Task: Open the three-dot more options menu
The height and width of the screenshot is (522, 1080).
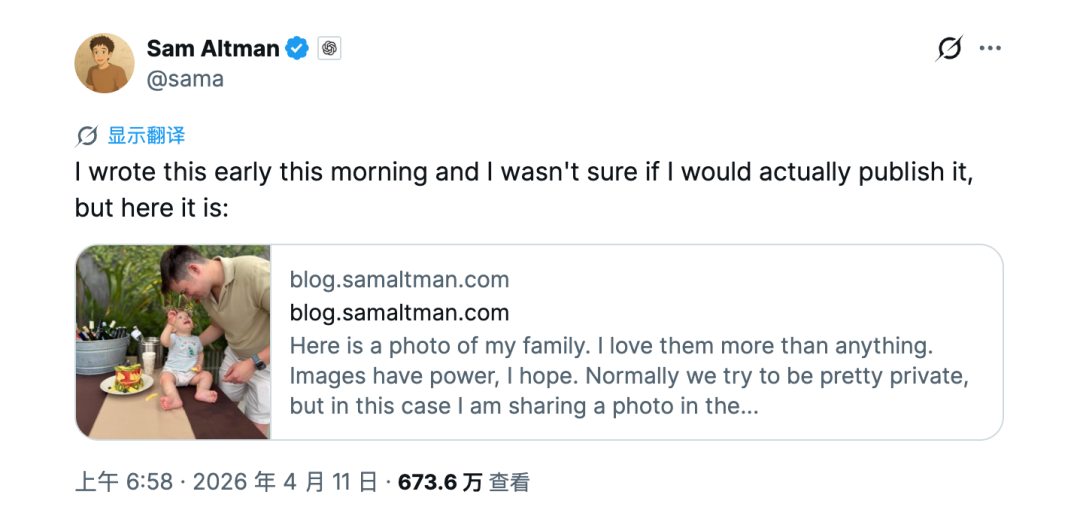Action: [990, 48]
